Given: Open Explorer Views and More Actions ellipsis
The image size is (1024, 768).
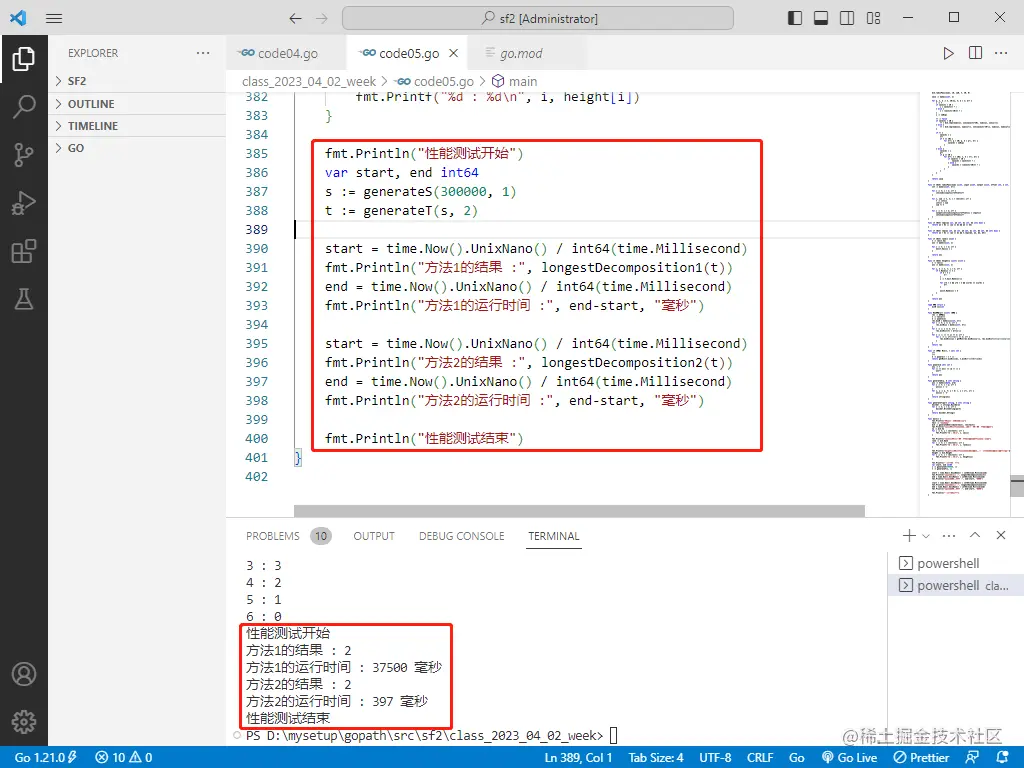Looking at the screenshot, I should click(x=203, y=53).
